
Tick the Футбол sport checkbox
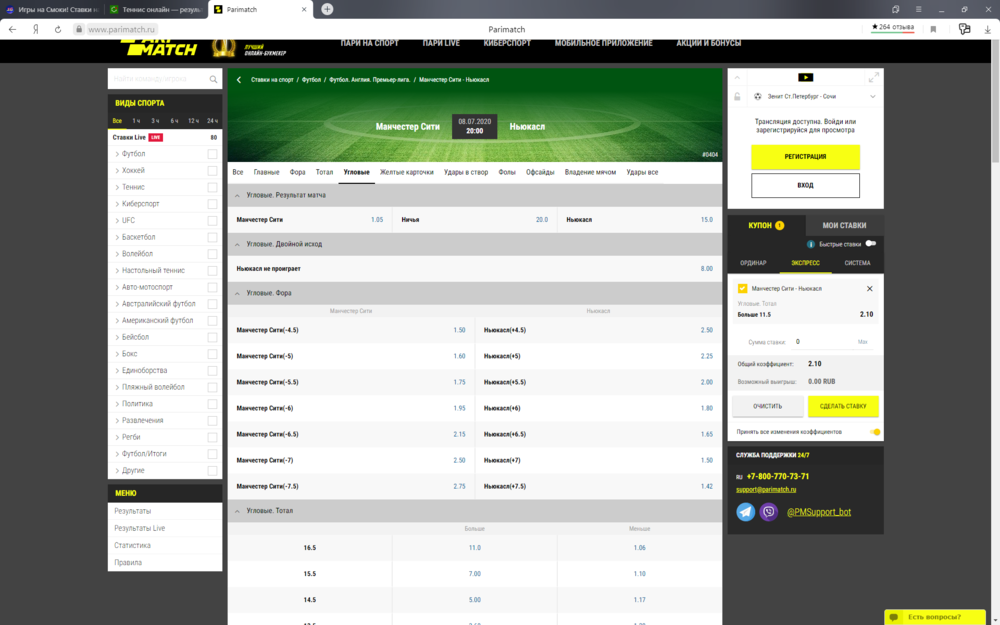[x=212, y=154]
